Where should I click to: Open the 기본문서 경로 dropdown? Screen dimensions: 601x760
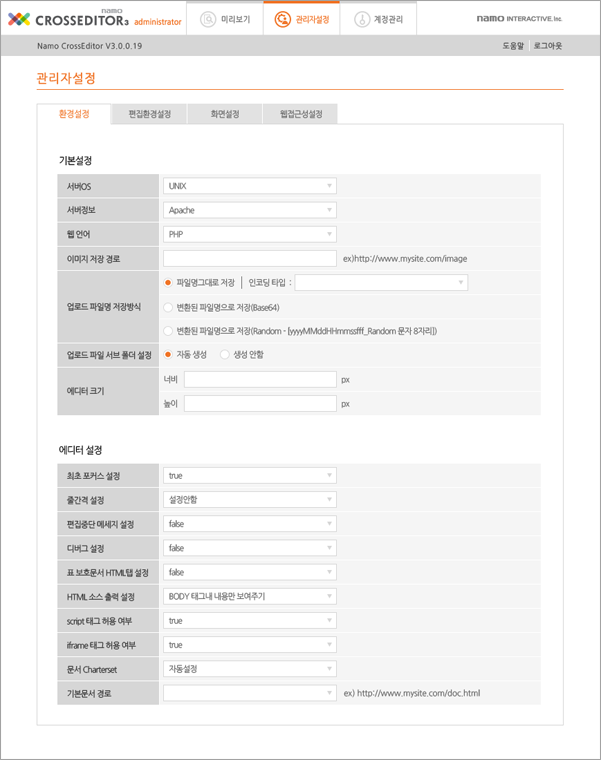[x=250, y=693]
